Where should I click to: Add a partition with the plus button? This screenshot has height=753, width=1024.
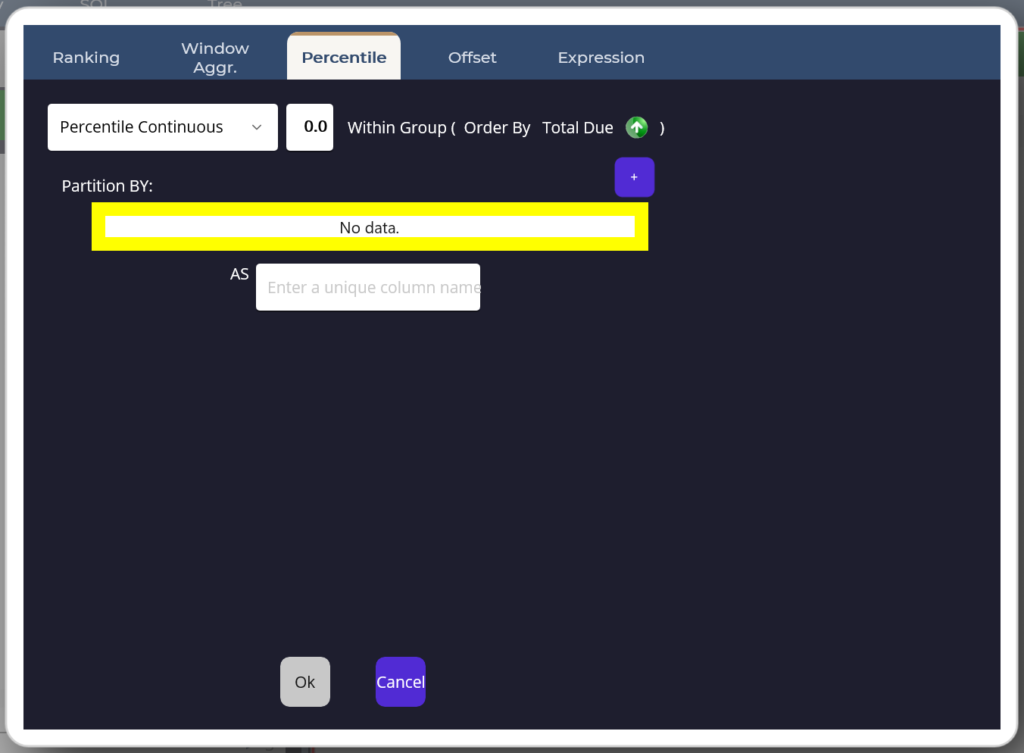pyautogui.click(x=634, y=177)
